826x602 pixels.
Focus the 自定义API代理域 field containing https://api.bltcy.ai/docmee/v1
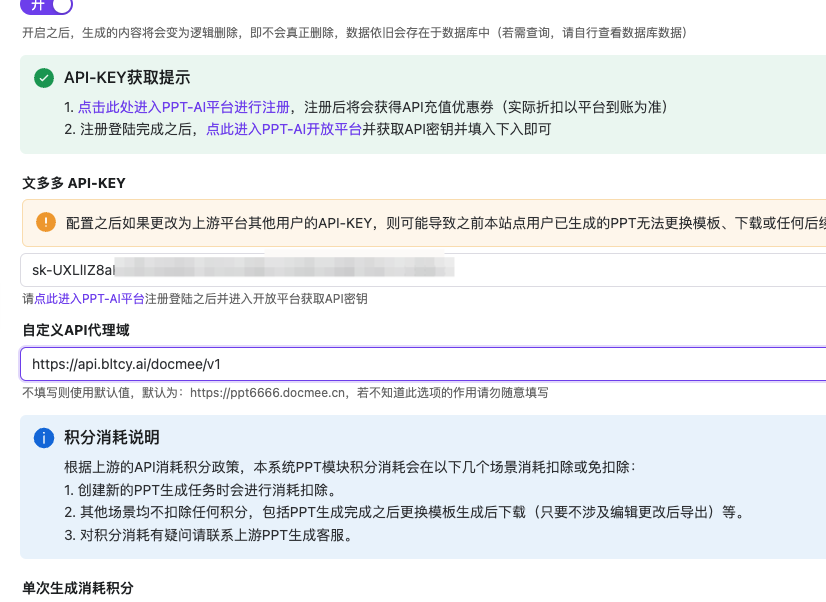pyautogui.click(x=423, y=364)
